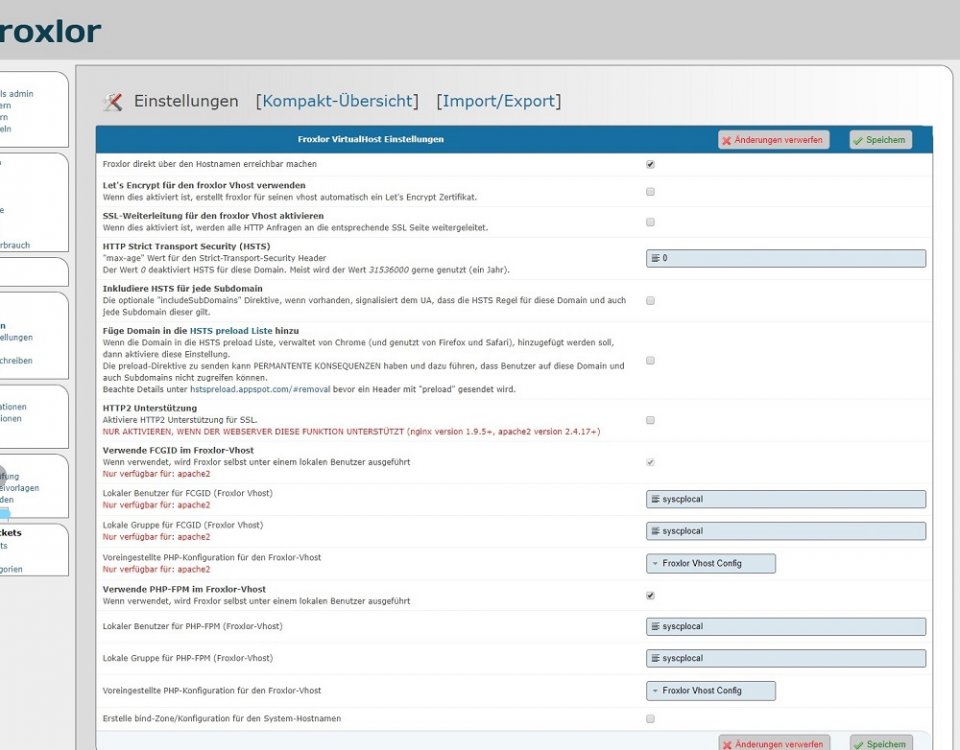Edit Lokaler Benutzer für PHP-FPM field
960x750 pixels.
(x=786, y=627)
